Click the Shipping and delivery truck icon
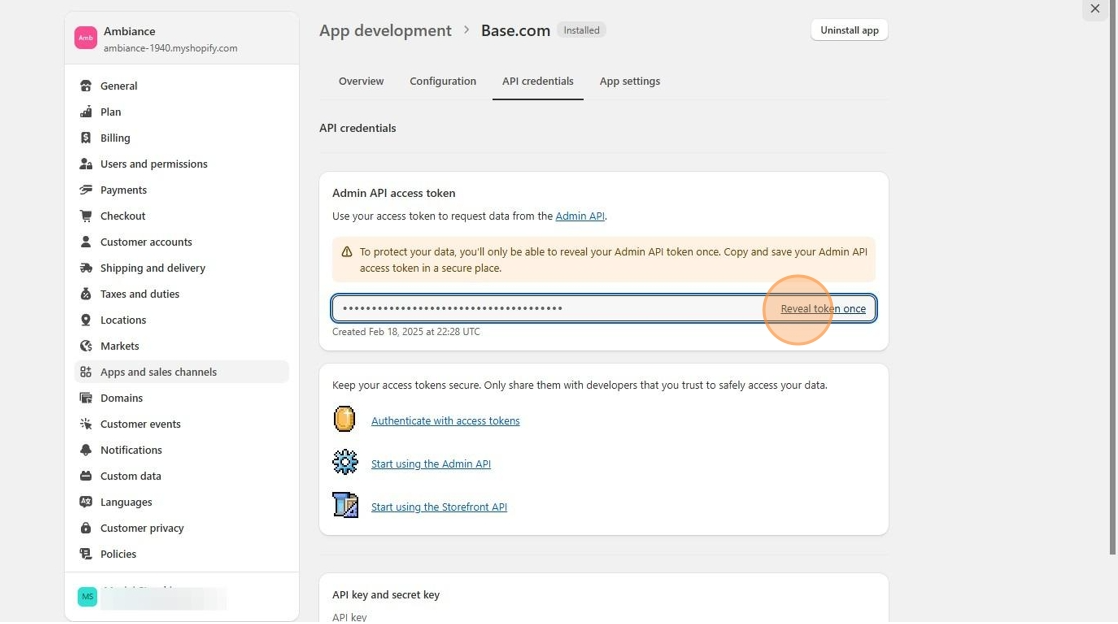 86,268
